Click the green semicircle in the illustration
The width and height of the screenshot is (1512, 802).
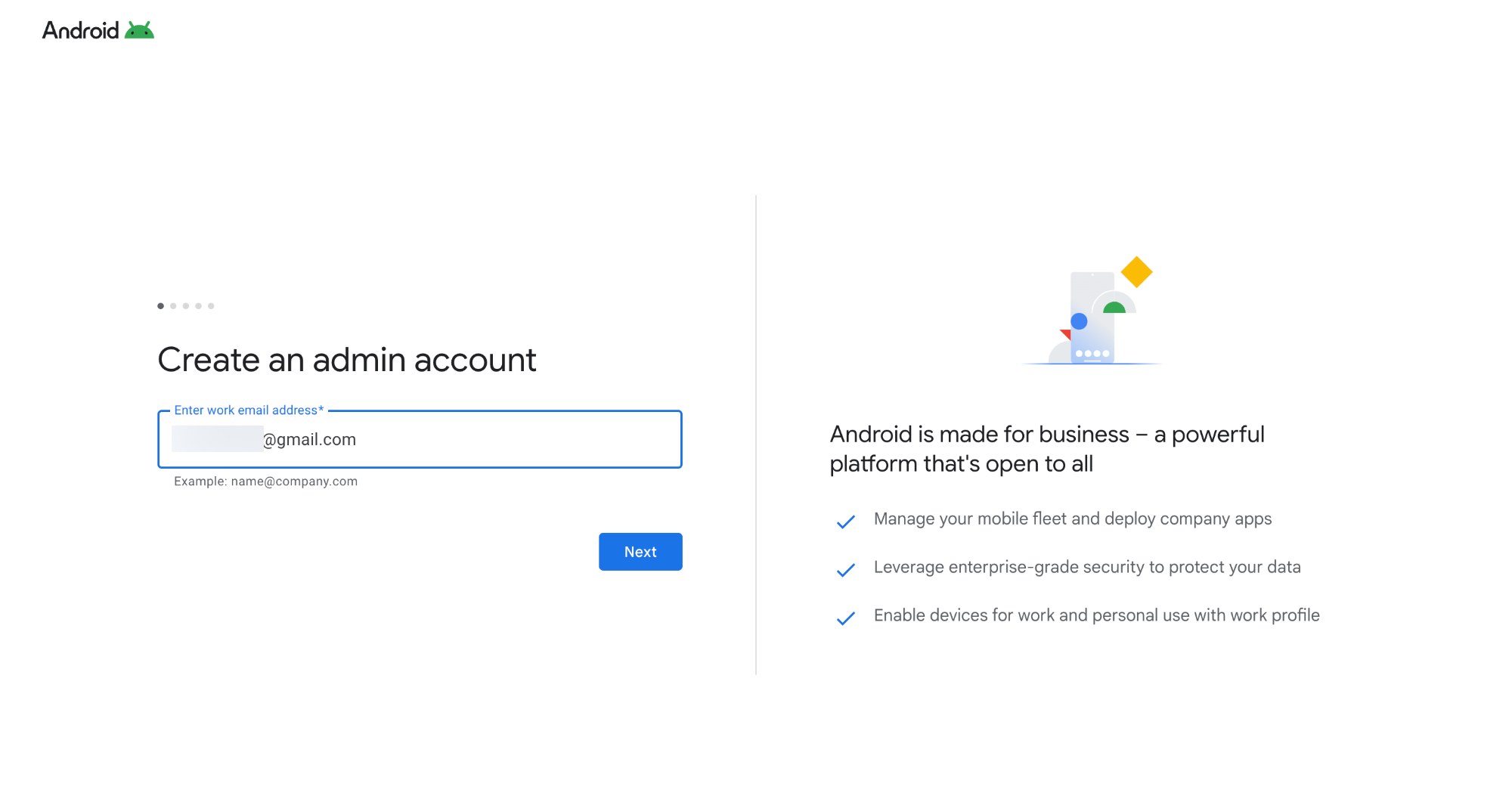(1114, 308)
